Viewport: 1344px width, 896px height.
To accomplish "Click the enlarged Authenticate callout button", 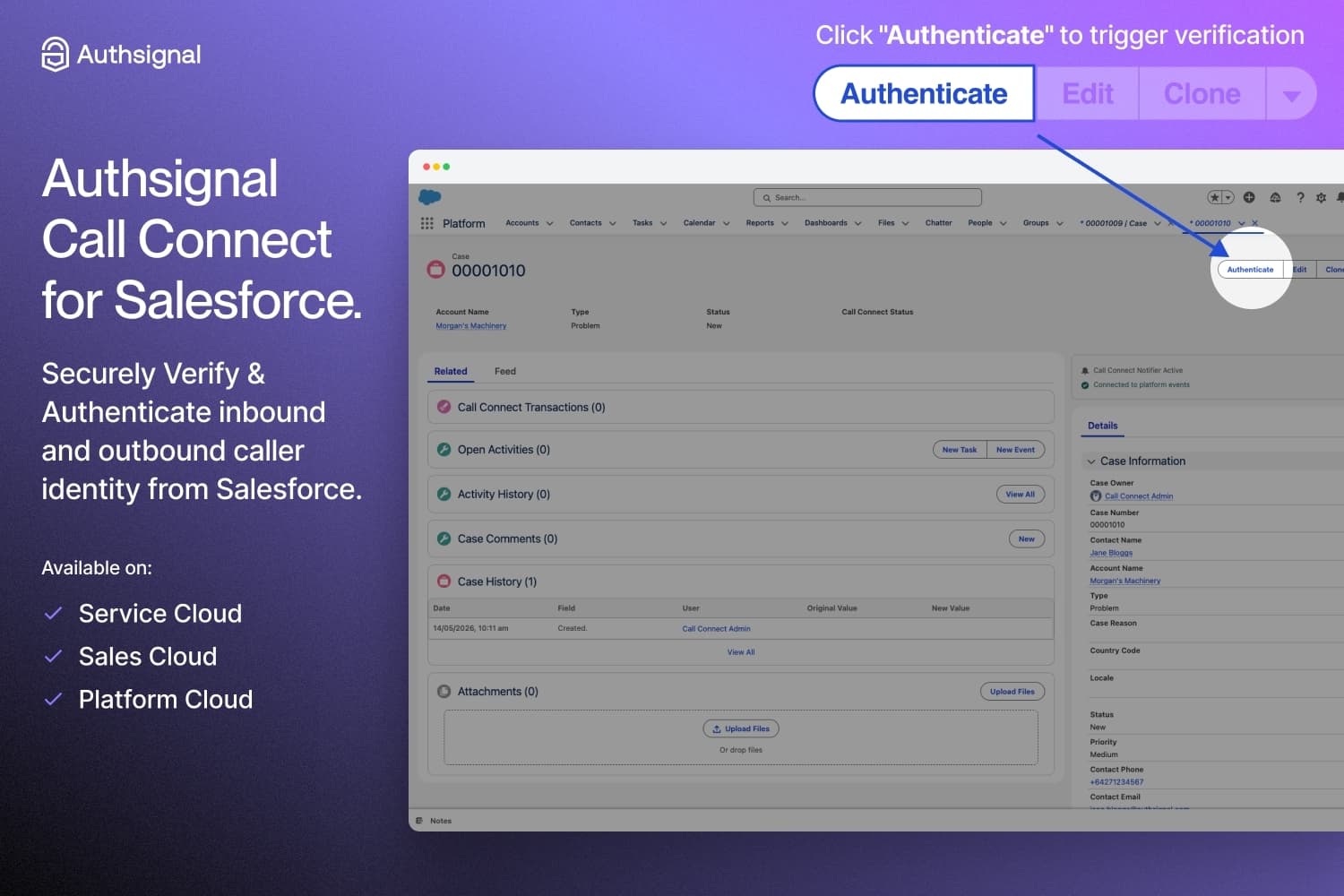I will point(924,94).
